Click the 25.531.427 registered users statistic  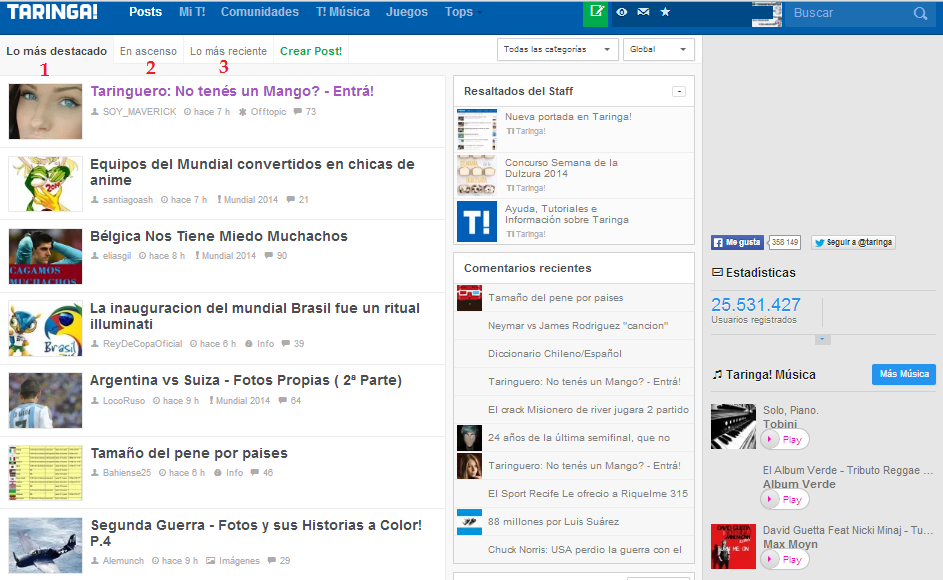755,304
